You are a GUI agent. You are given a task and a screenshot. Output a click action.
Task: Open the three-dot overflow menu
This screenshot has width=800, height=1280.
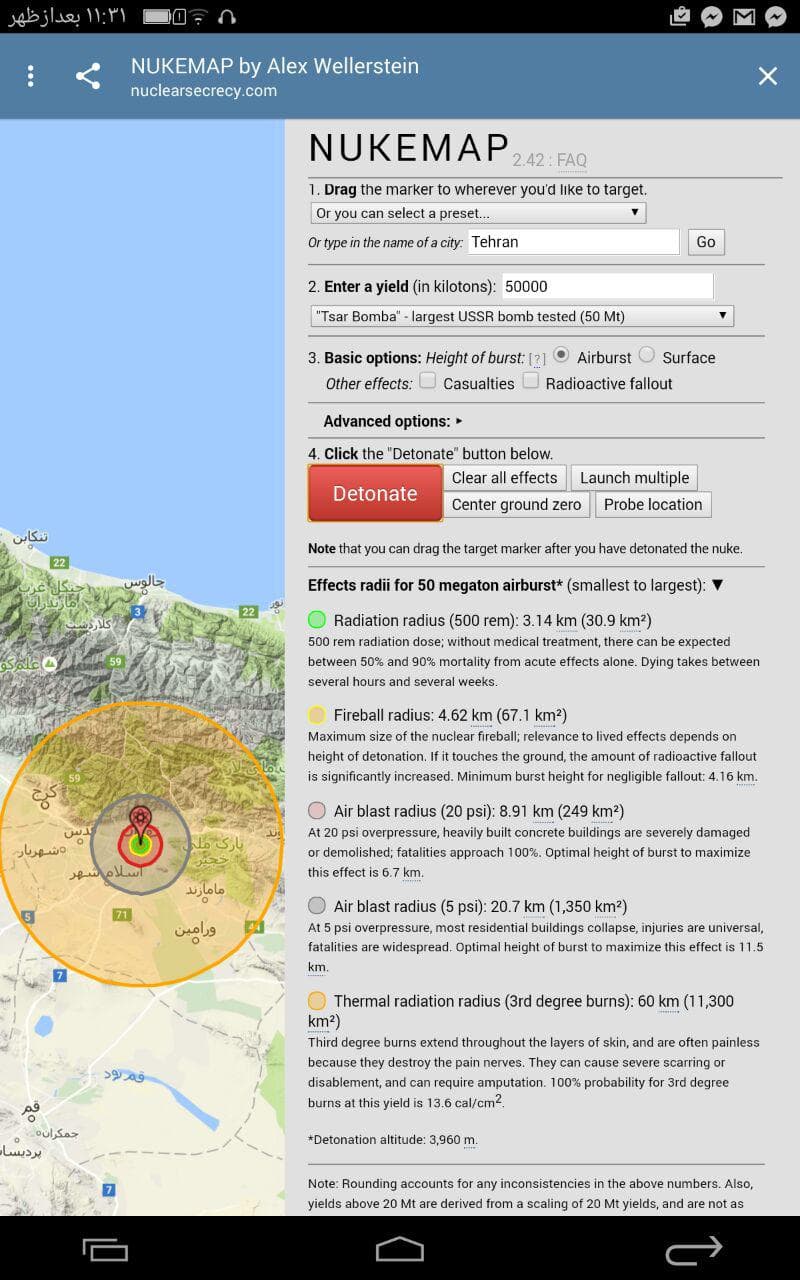tap(31, 76)
